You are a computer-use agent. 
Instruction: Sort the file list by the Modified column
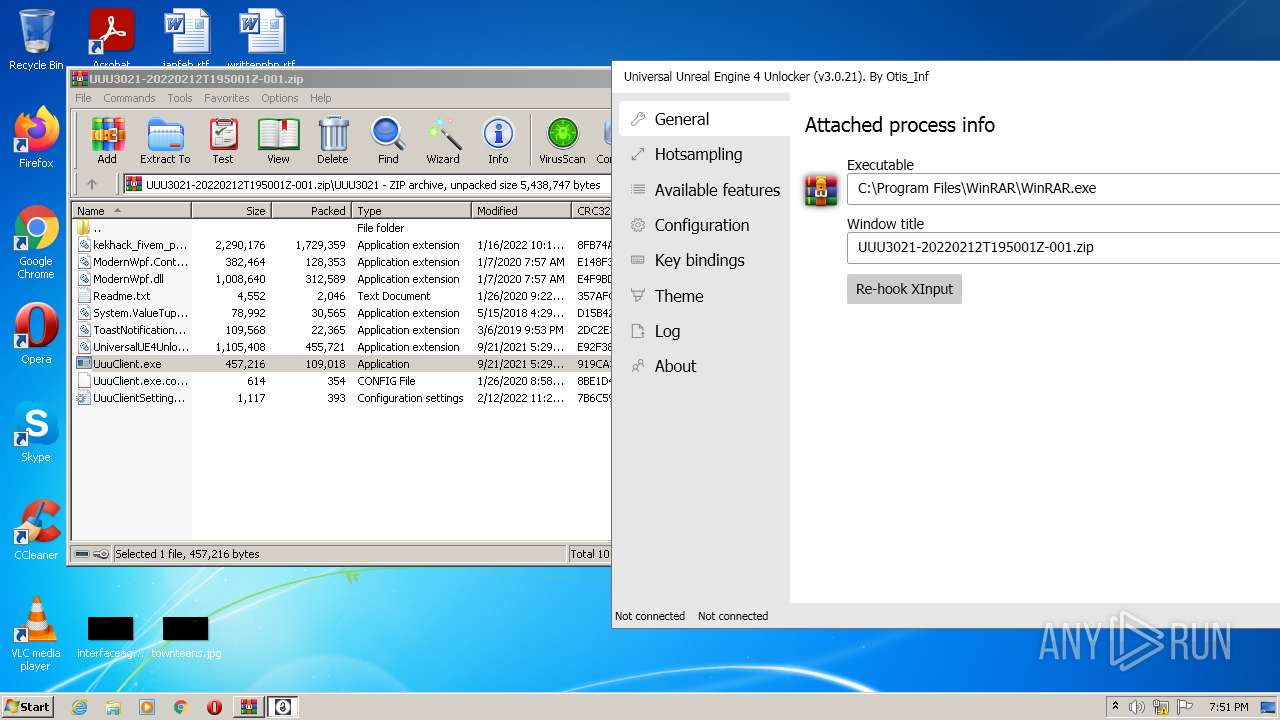pos(521,211)
